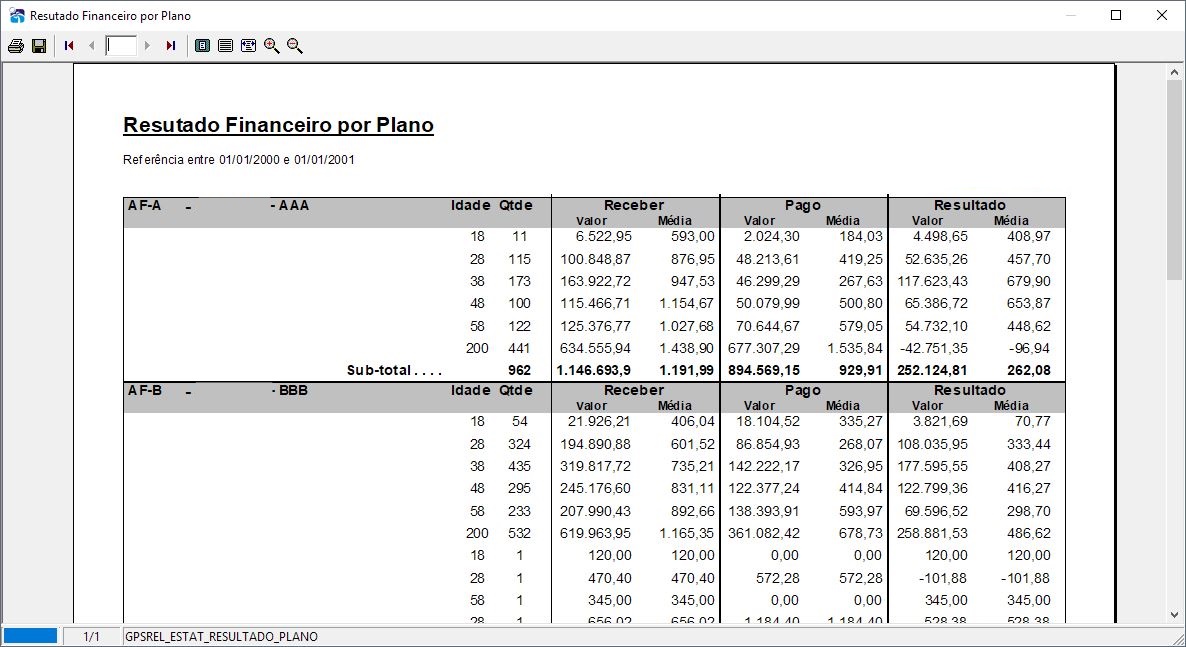This screenshot has width=1186, height=647.
Task: Select the average 1.154,67
Action: click(x=687, y=303)
